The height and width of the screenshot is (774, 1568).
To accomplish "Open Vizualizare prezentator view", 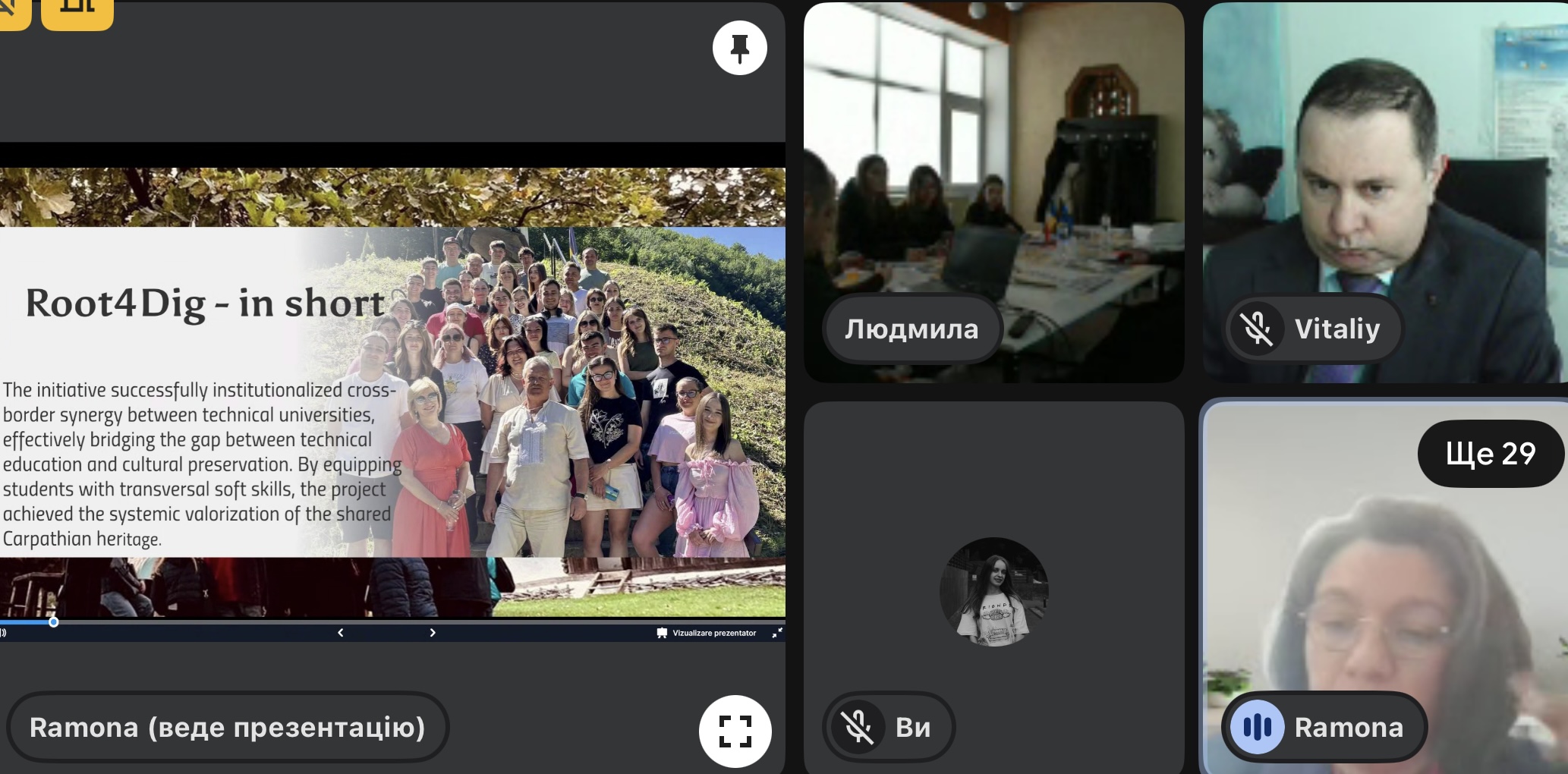I will [x=707, y=633].
